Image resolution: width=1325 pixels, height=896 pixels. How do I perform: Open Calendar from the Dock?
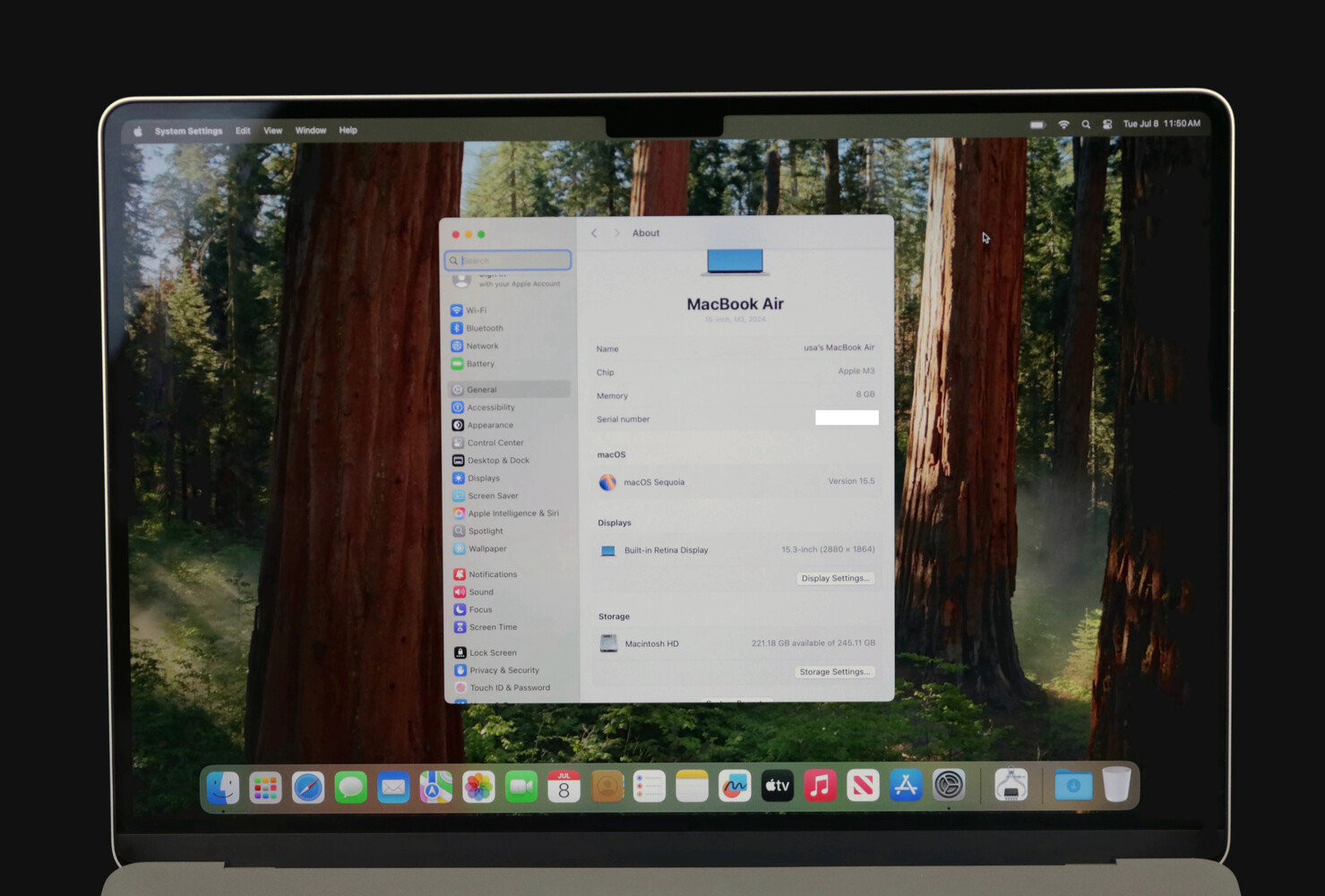(564, 787)
